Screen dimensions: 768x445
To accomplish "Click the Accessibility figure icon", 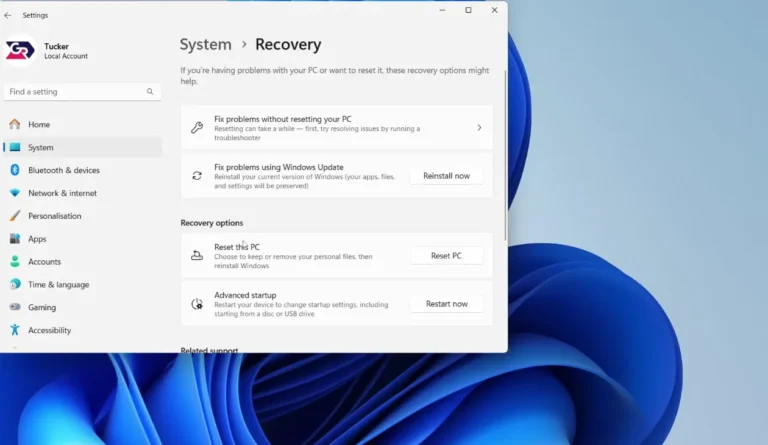I will click(x=15, y=330).
